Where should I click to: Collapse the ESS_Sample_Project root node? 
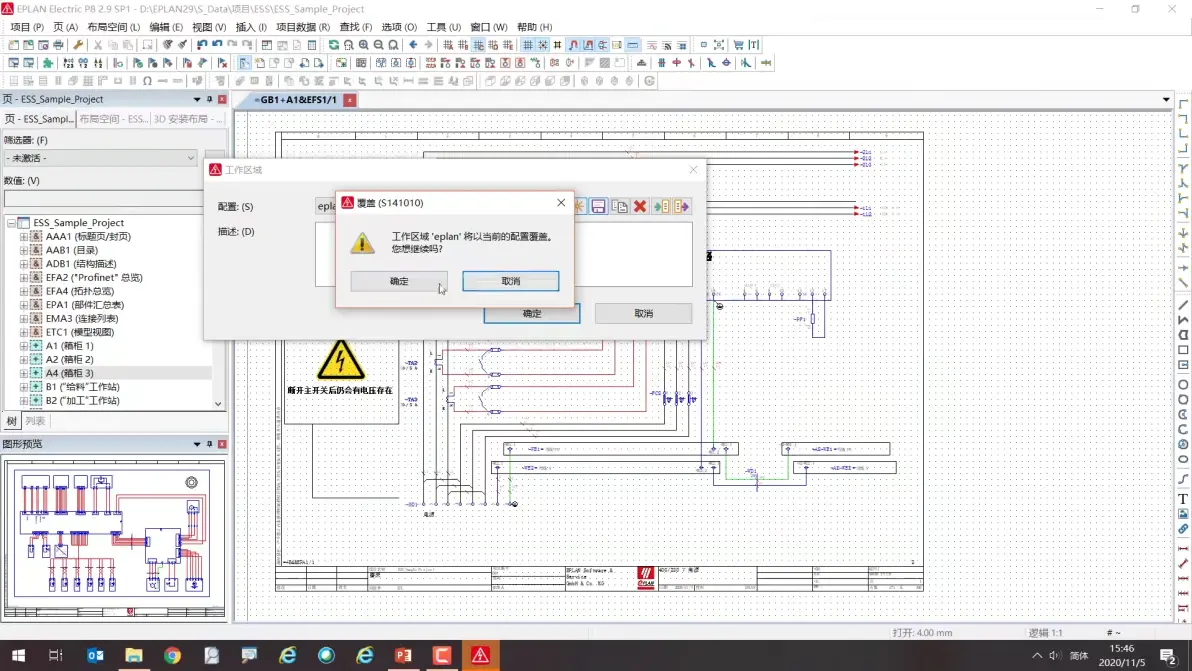pos(11,223)
